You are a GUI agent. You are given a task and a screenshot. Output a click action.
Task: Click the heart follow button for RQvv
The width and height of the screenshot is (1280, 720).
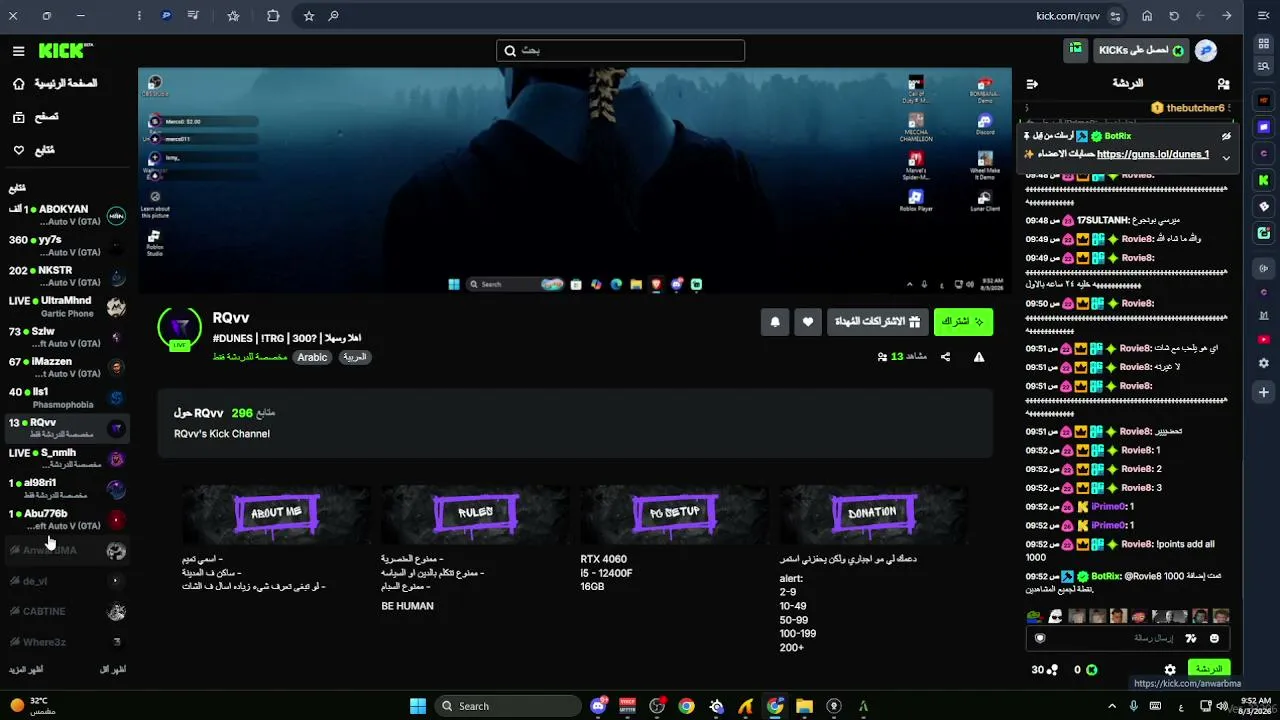[x=808, y=322]
